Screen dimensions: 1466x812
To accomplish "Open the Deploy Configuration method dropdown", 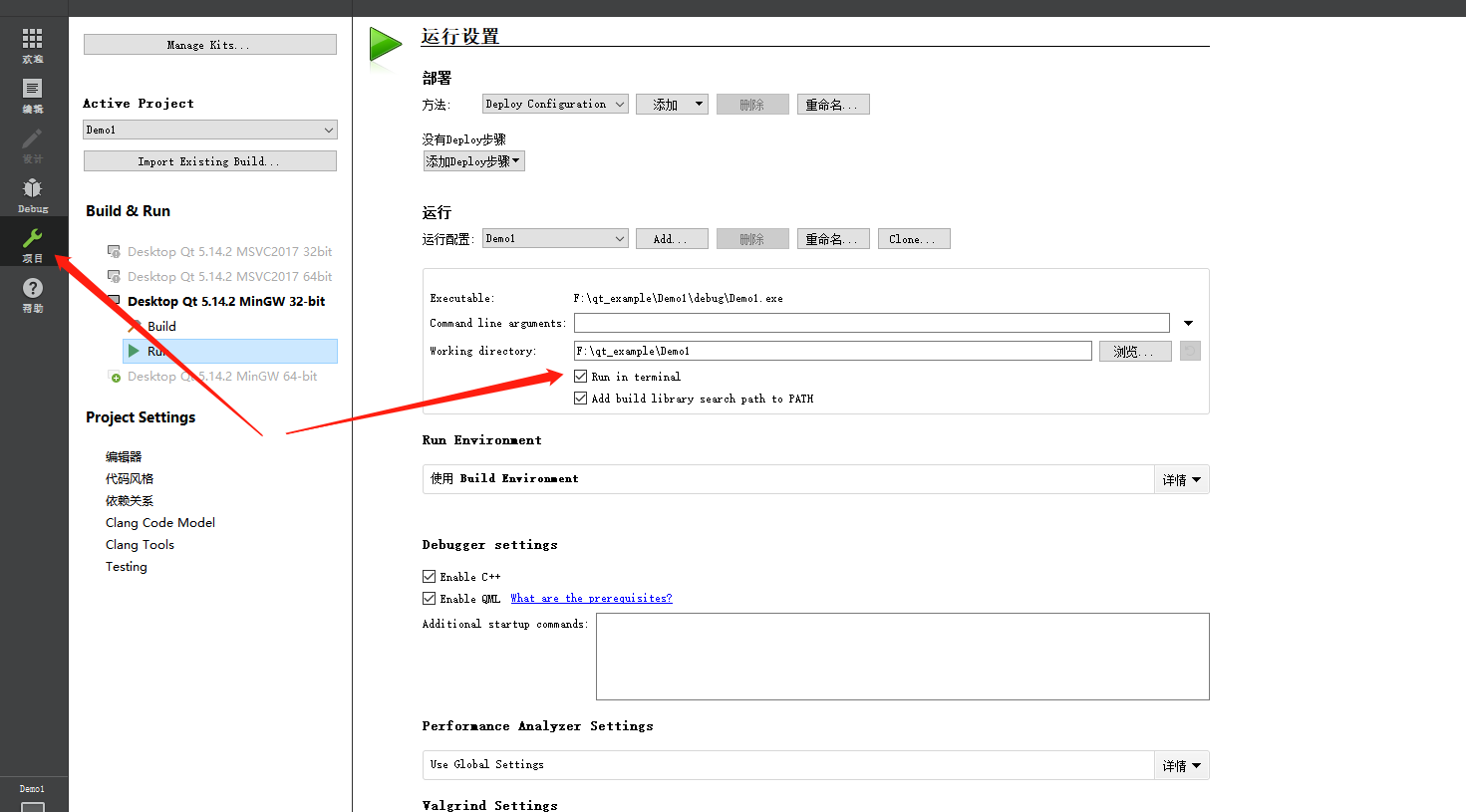I will coord(554,103).
